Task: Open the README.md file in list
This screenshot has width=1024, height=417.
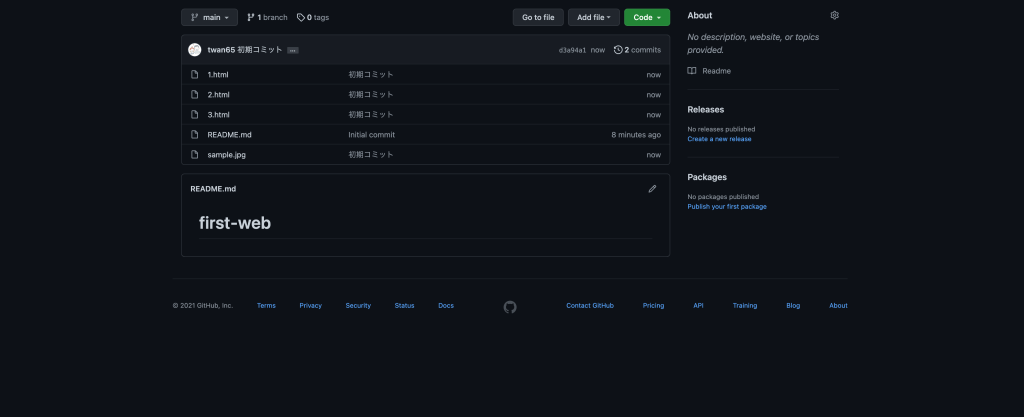Action: (x=230, y=135)
